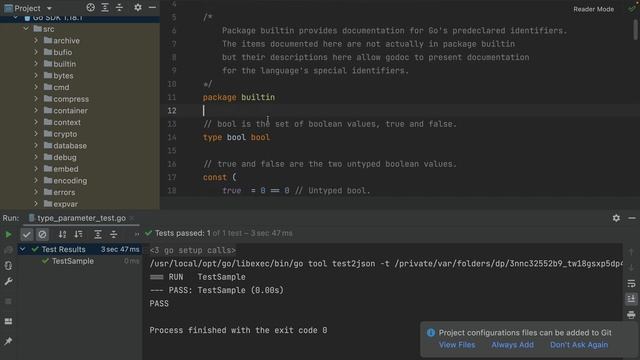The height and width of the screenshot is (360, 640).
Task: Hide the Run tool window
Action: point(632,218)
